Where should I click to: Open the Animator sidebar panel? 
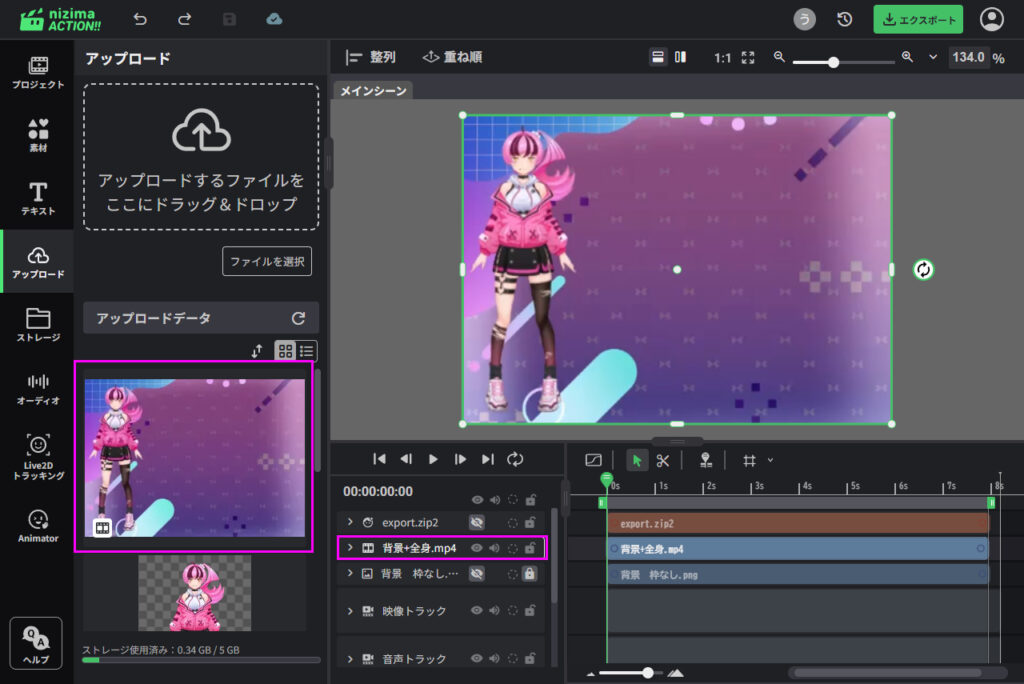(38, 526)
